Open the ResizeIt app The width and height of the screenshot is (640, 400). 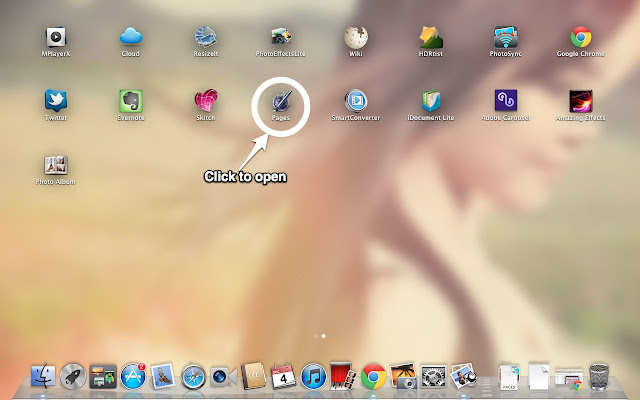pos(206,37)
